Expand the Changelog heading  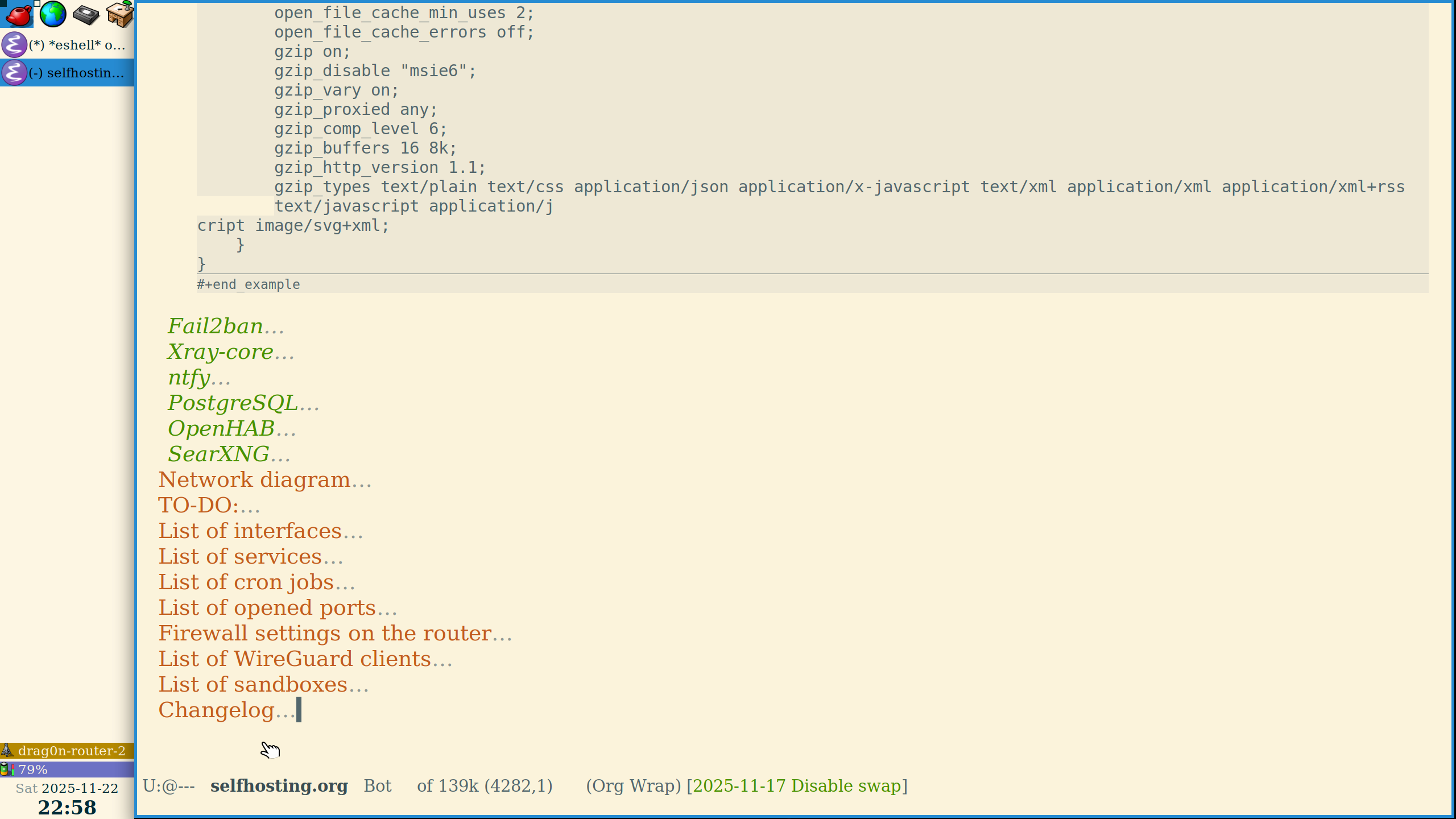tap(217, 710)
